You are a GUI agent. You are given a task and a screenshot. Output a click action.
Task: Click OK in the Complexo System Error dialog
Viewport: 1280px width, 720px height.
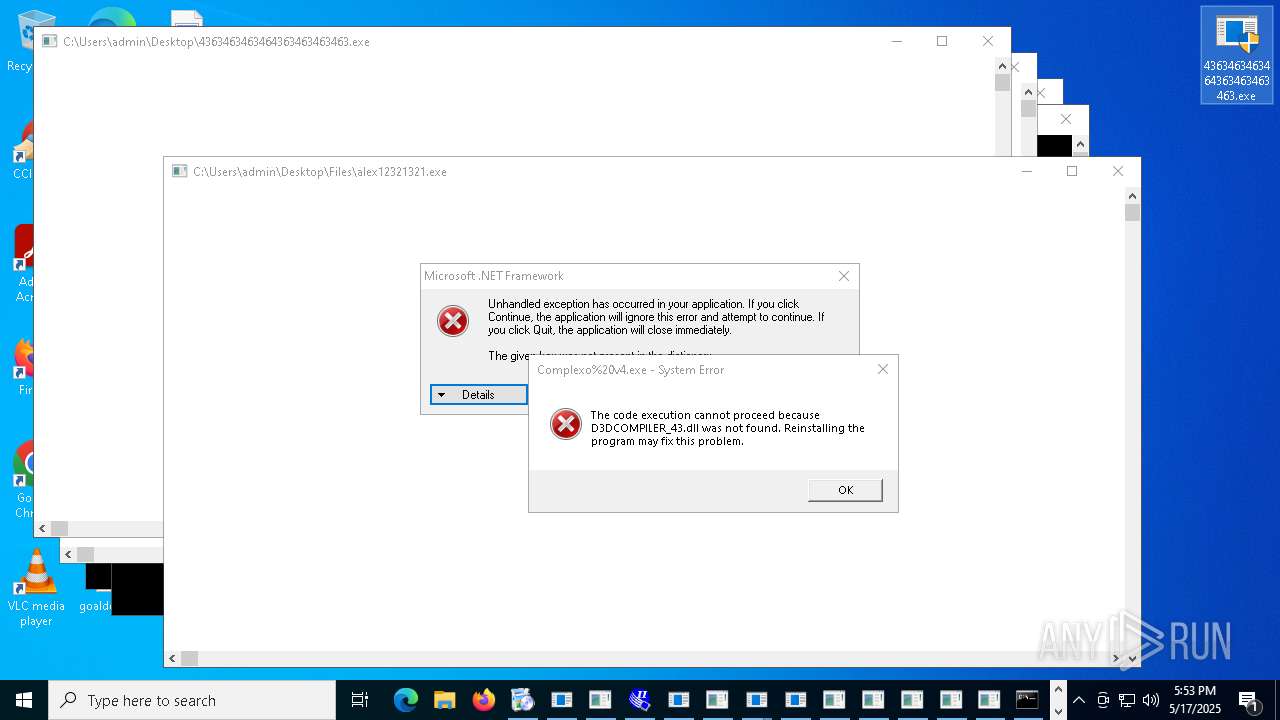click(x=845, y=490)
